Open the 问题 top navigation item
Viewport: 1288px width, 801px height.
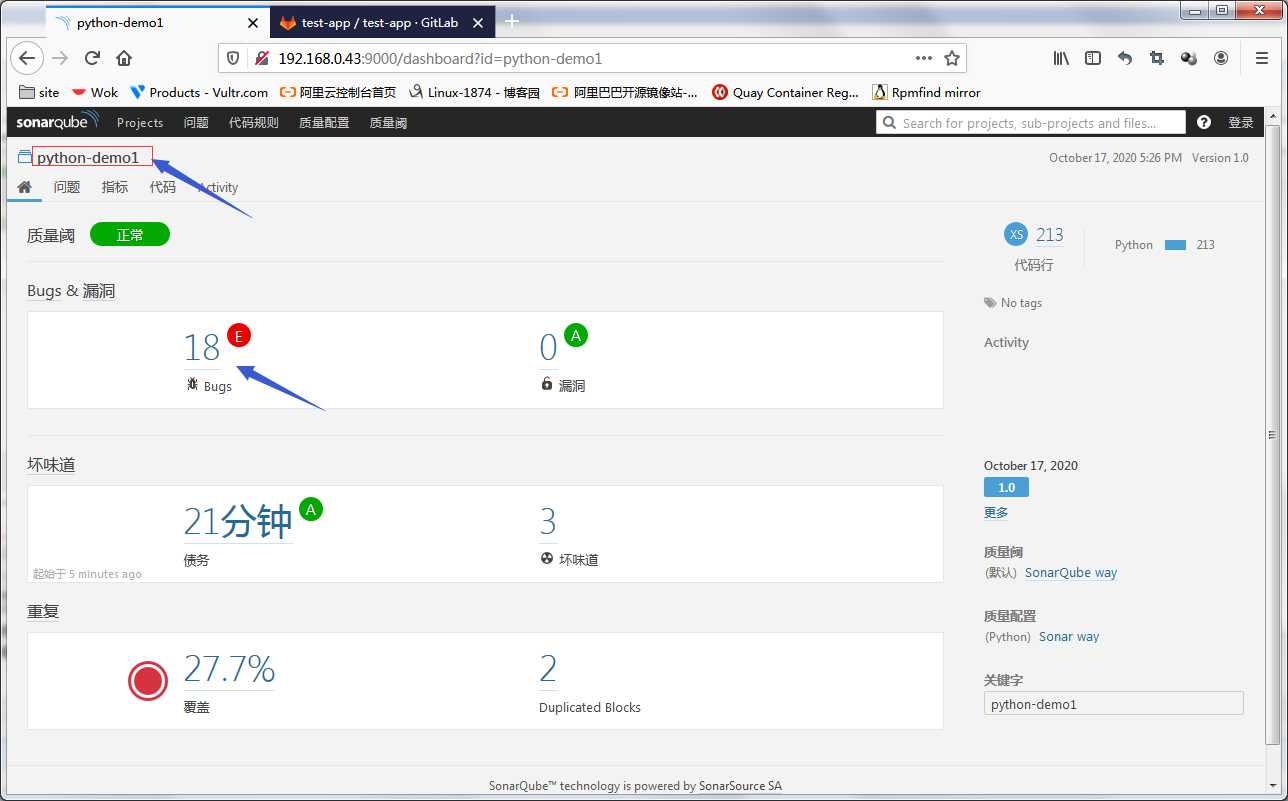[196, 122]
